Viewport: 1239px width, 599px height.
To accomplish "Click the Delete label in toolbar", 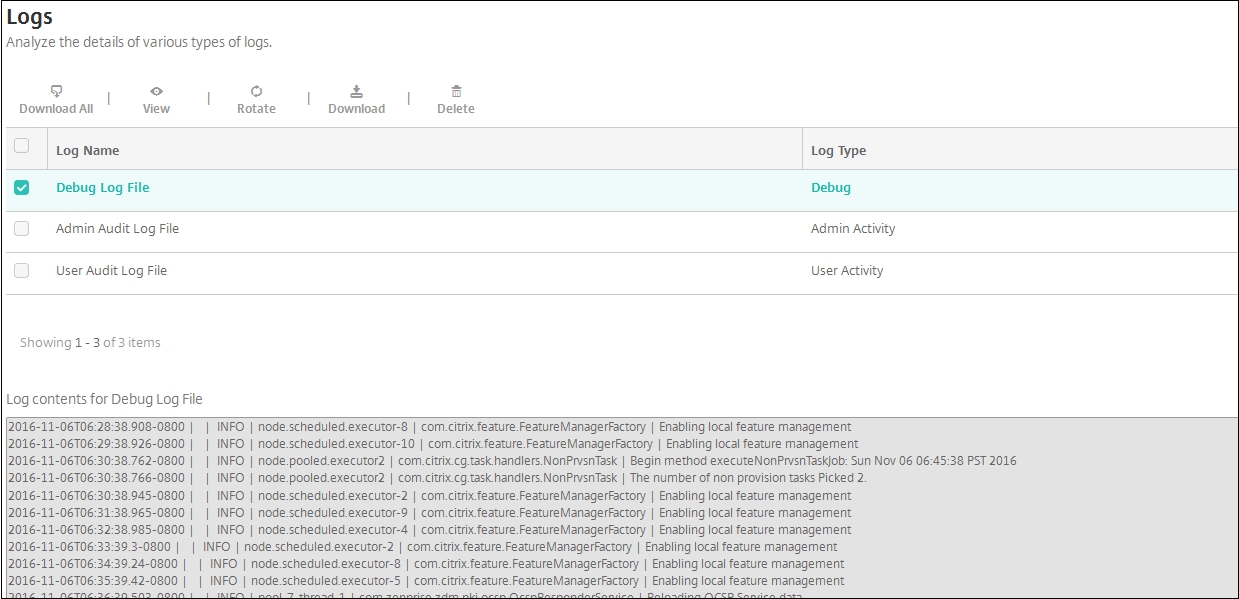I will (x=456, y=109).
